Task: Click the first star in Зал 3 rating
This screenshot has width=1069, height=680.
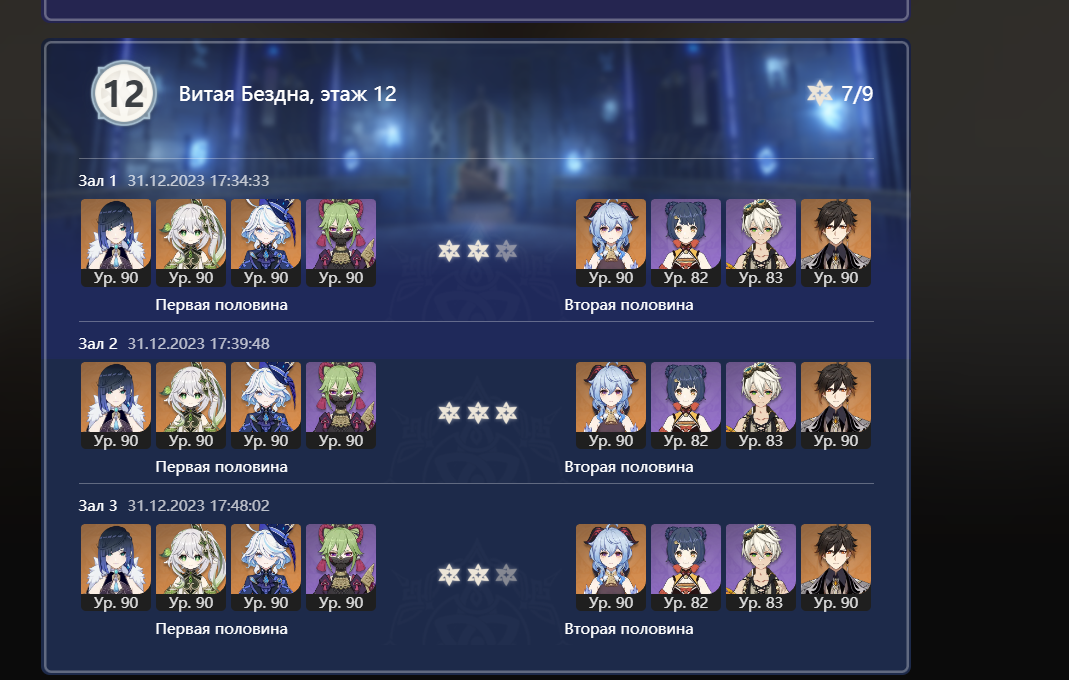Action: click(x=449, y=575)
